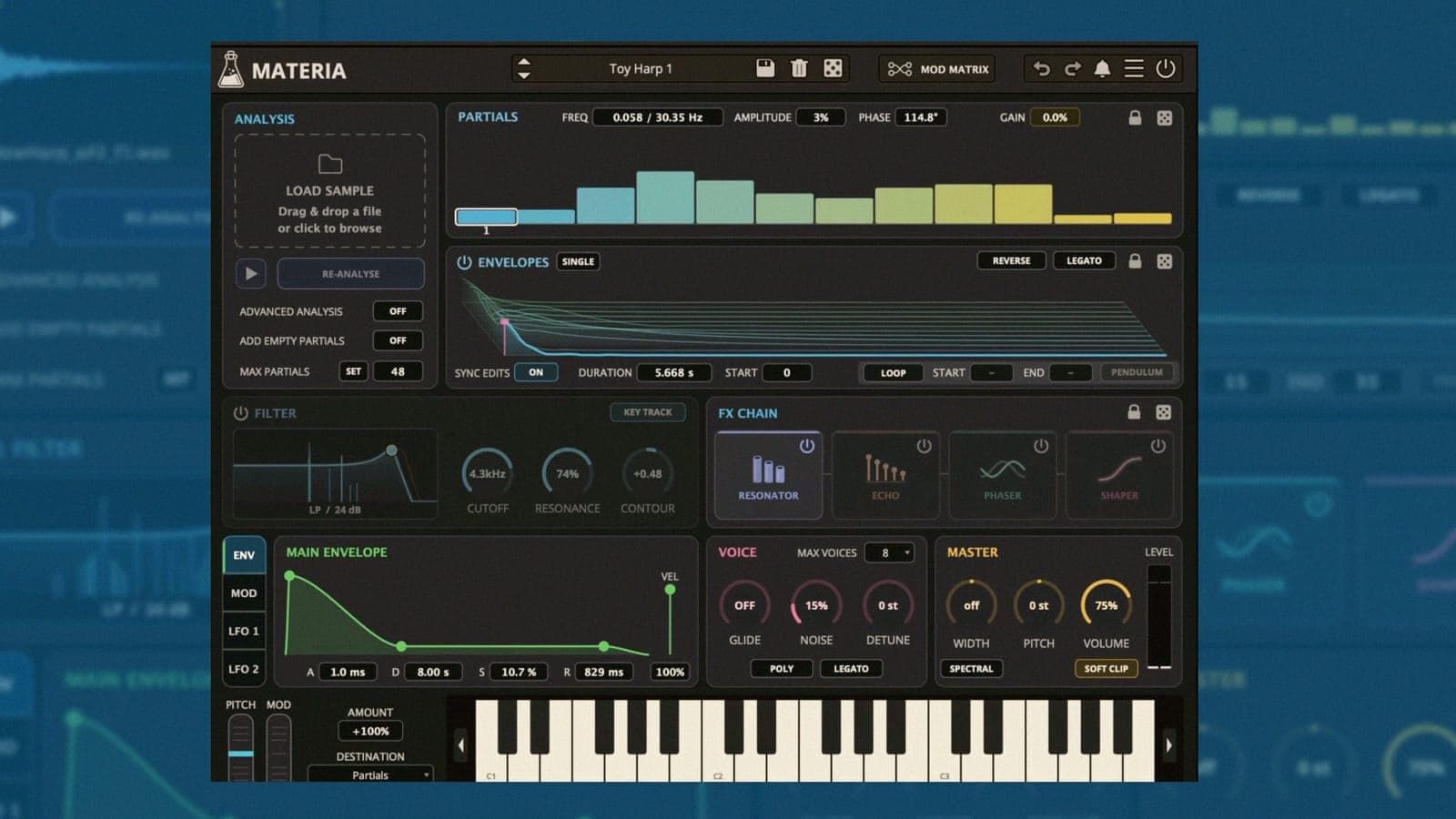
Task: Select the Shaper effect slot
Action: click(1119, 476)
